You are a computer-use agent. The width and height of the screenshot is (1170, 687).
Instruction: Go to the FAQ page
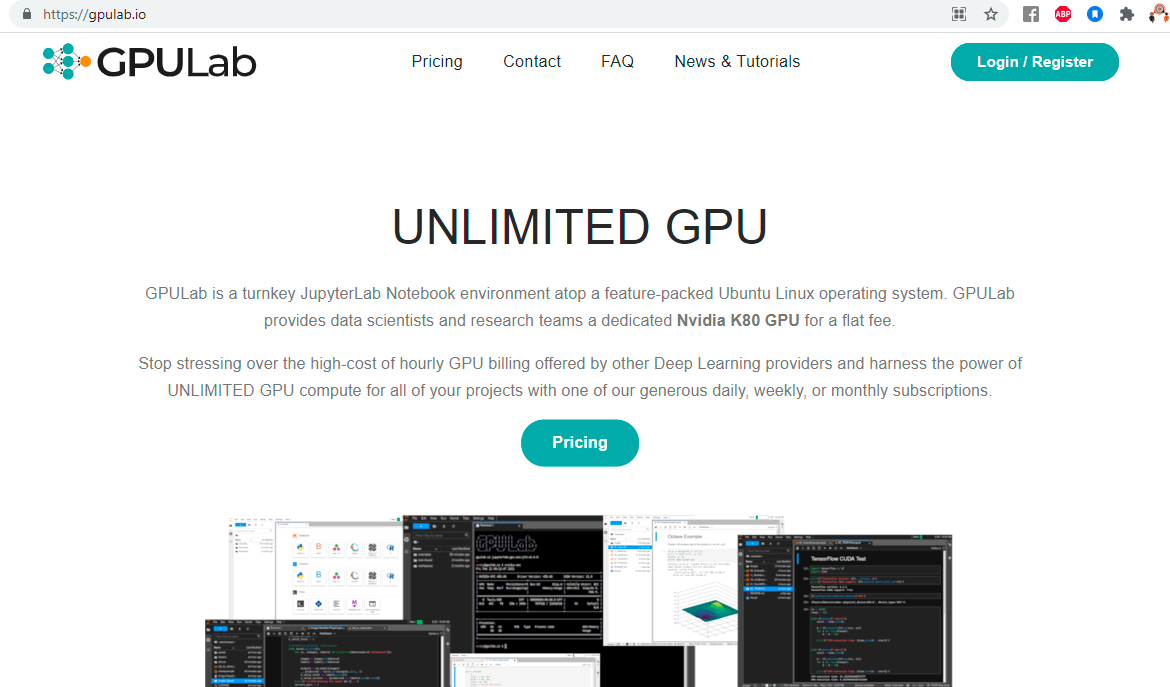618,61
